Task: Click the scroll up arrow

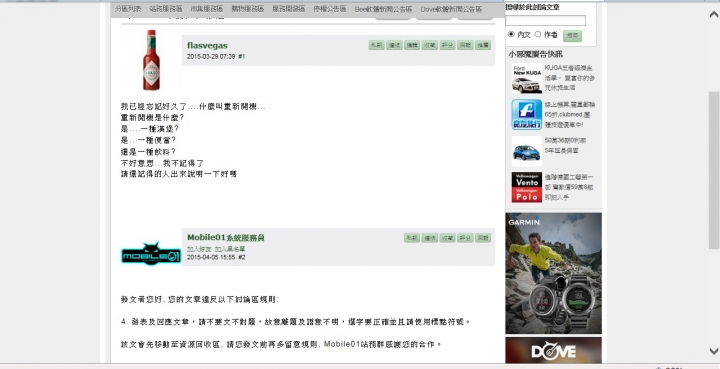Action: coord(714,15)
